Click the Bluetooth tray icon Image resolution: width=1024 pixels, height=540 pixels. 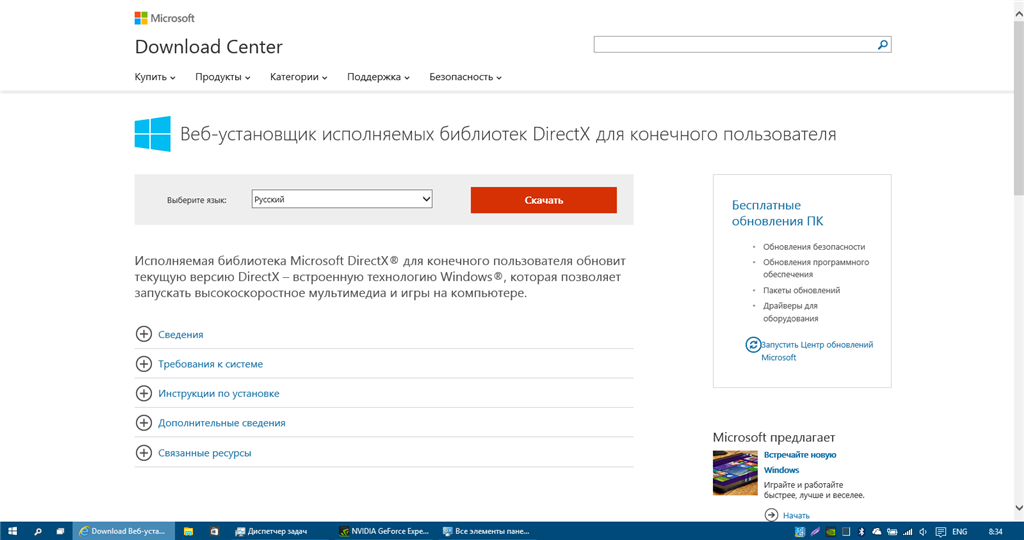coord(861,532)
